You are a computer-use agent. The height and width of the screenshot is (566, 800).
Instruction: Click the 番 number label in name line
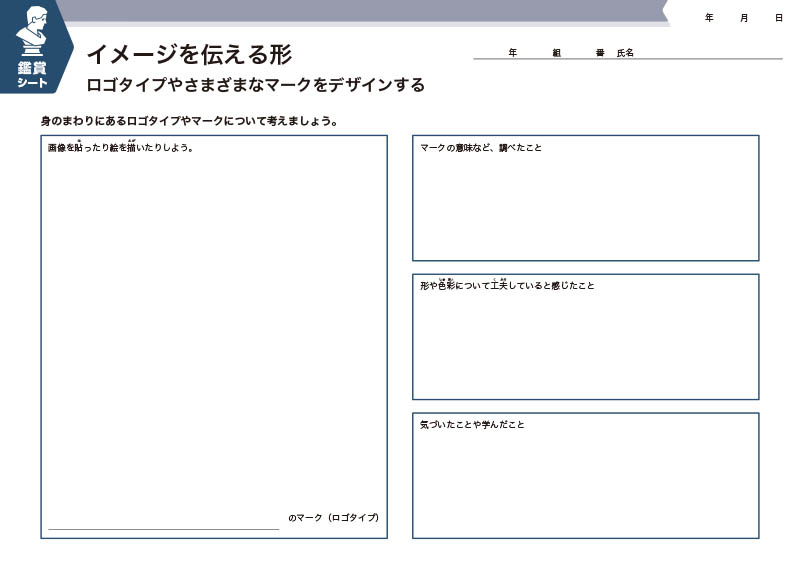click(x=600, y=53)
